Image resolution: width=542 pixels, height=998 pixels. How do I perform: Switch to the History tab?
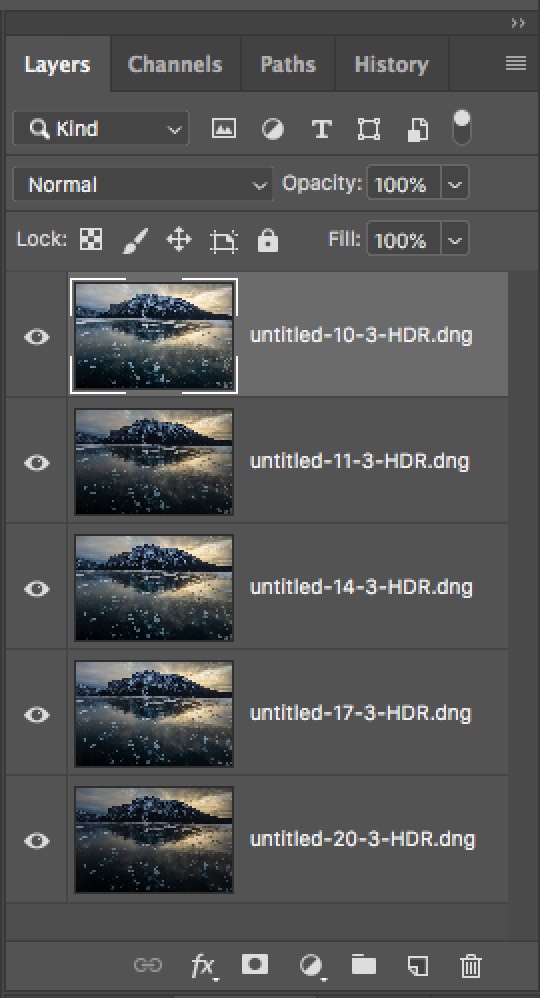point(391,64)
